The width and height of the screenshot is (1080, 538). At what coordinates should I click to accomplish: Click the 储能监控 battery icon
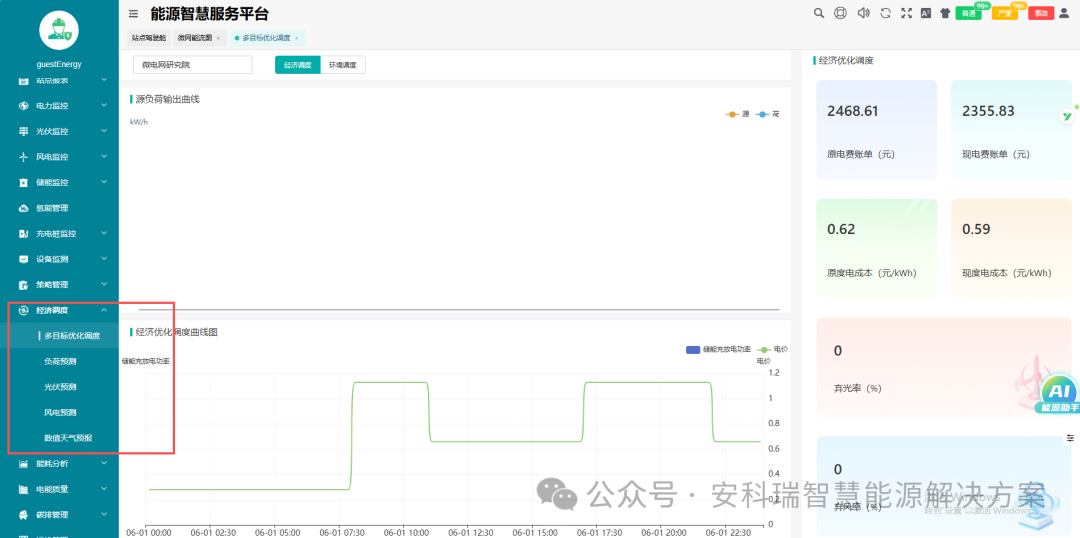[x=23, y=183]
